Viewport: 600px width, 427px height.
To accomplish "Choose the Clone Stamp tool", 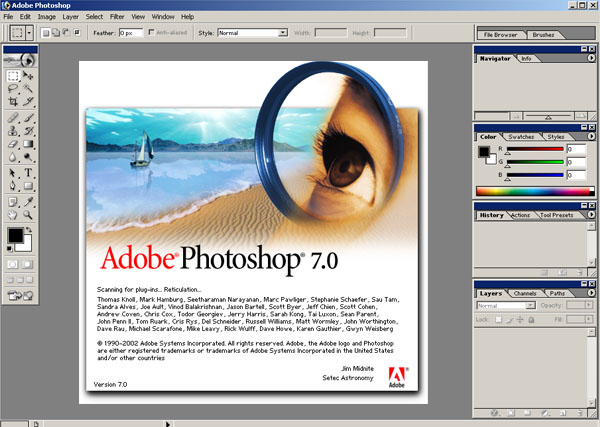I will coord(13,131).
